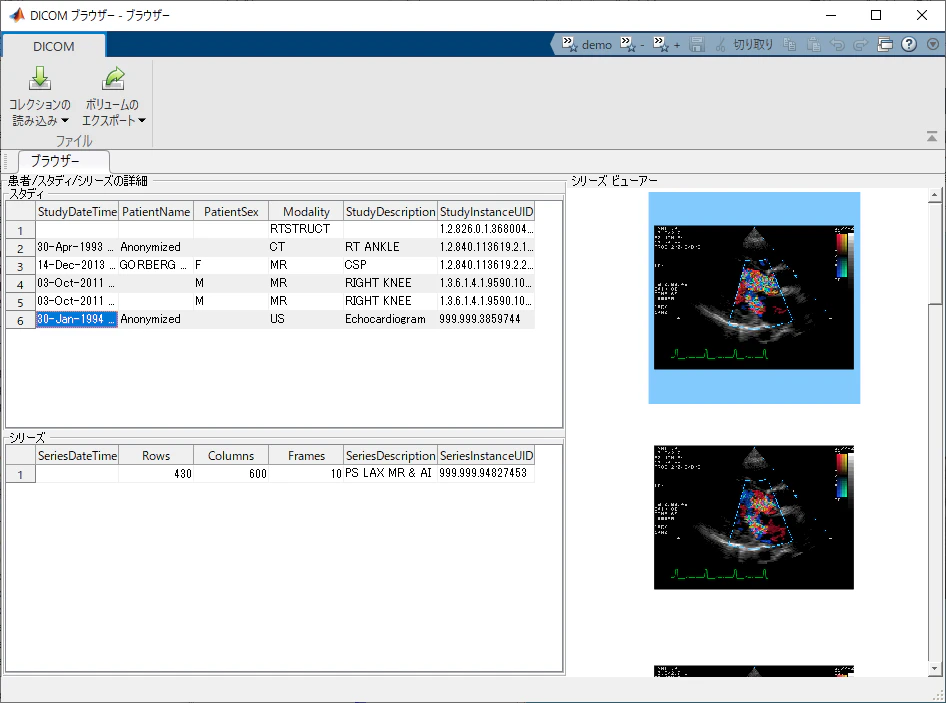Image resolution: width=946 pixels, height=703 pixels.
Task: Click the series viewer vertical scrollbar thumb
Action: pyautogui.click(x=934, y=253)
